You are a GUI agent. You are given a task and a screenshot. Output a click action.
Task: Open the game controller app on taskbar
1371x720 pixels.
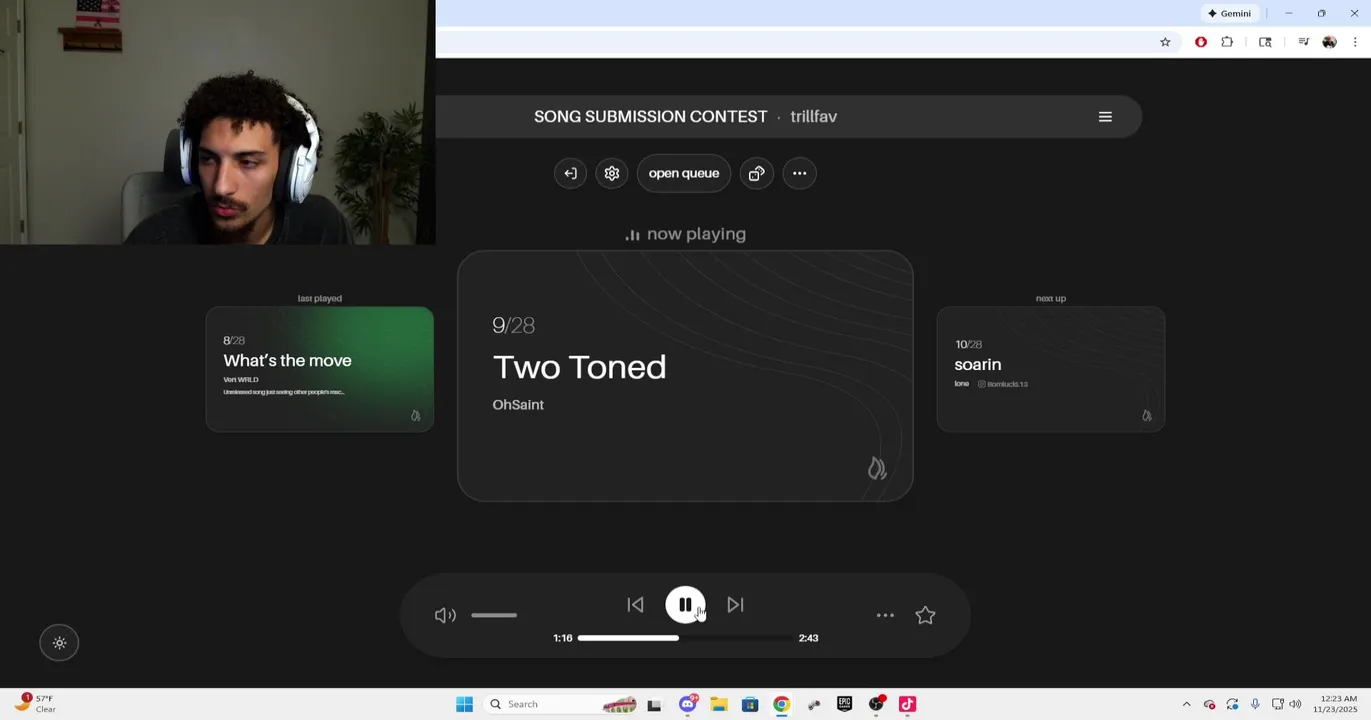(814, 704)
